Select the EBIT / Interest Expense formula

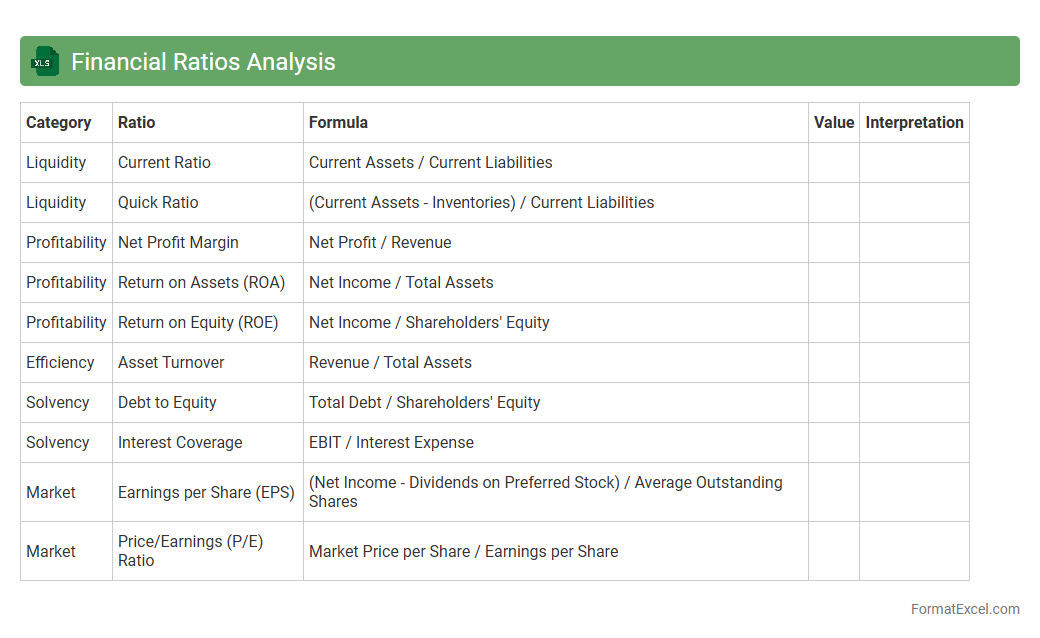point(391,443)
